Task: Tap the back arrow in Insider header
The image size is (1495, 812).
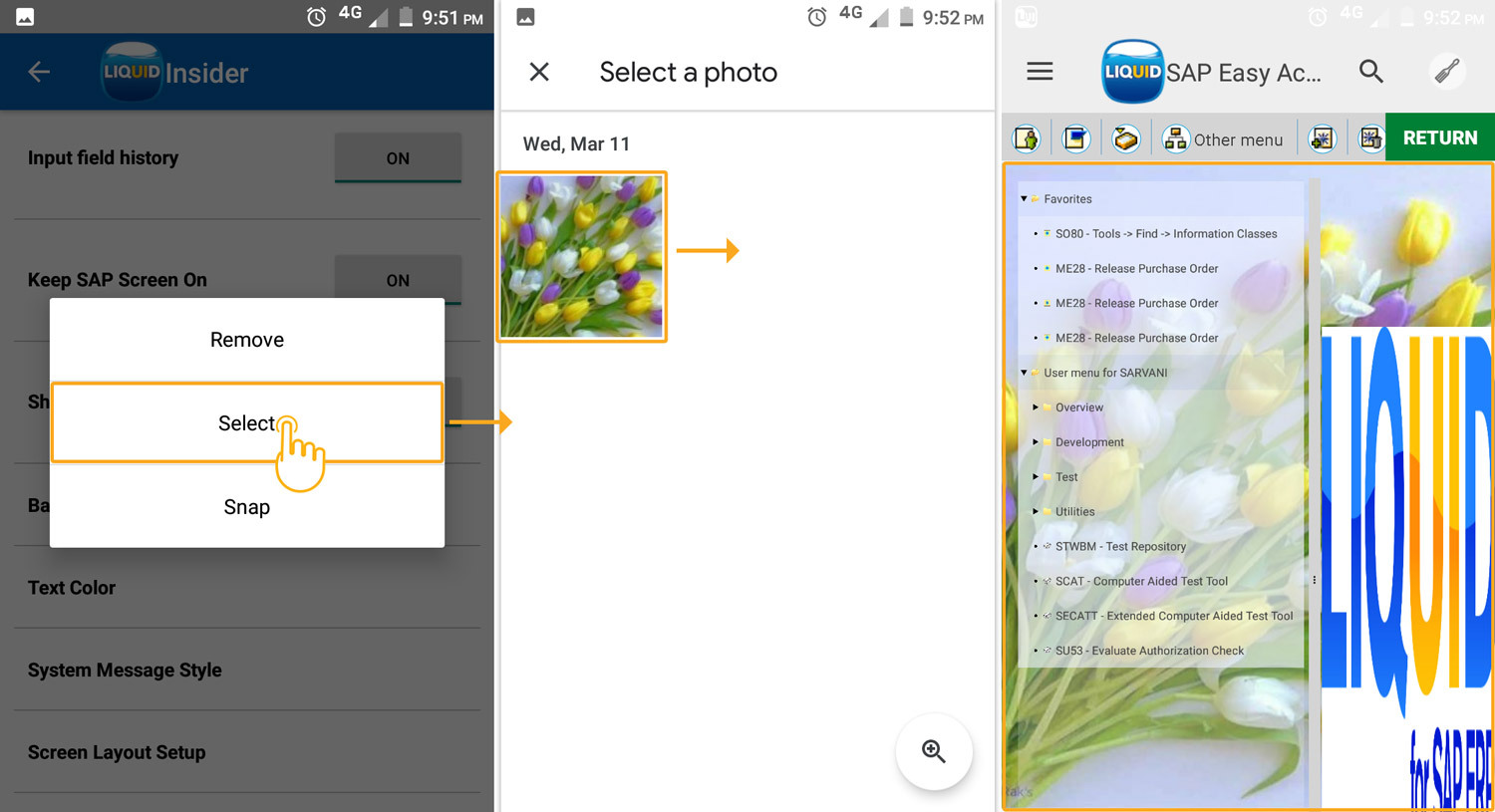Action: point(39,72)
